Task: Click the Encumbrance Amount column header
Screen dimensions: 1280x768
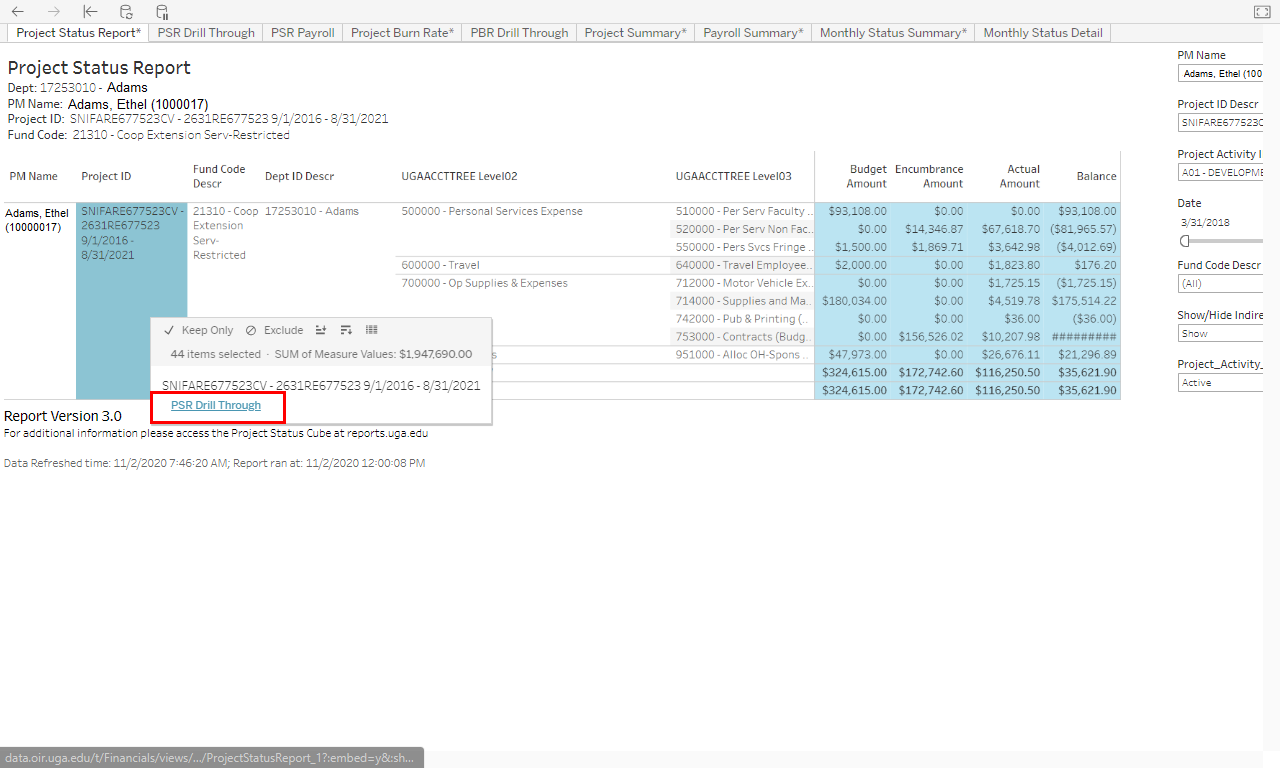Action: [929, 176]
